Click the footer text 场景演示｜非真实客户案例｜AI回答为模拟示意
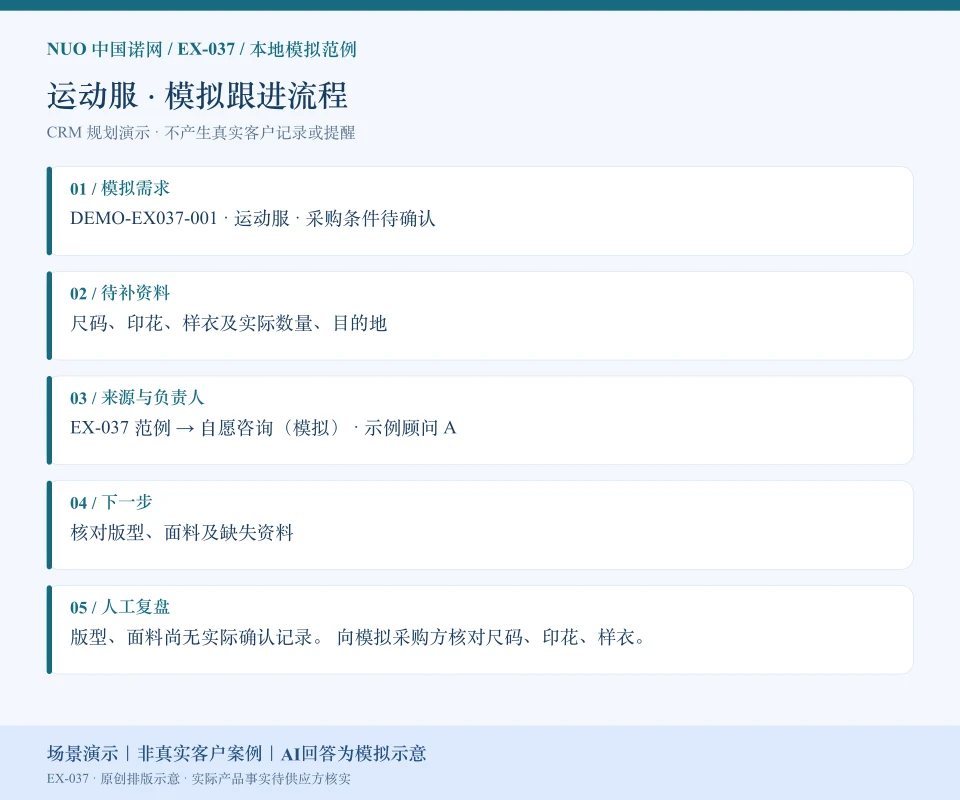This screenshot has width=960, height=800. [236, 753]
